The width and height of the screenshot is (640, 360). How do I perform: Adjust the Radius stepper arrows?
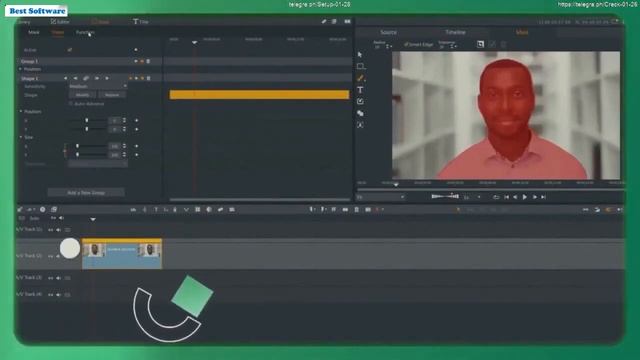(387, 46)
